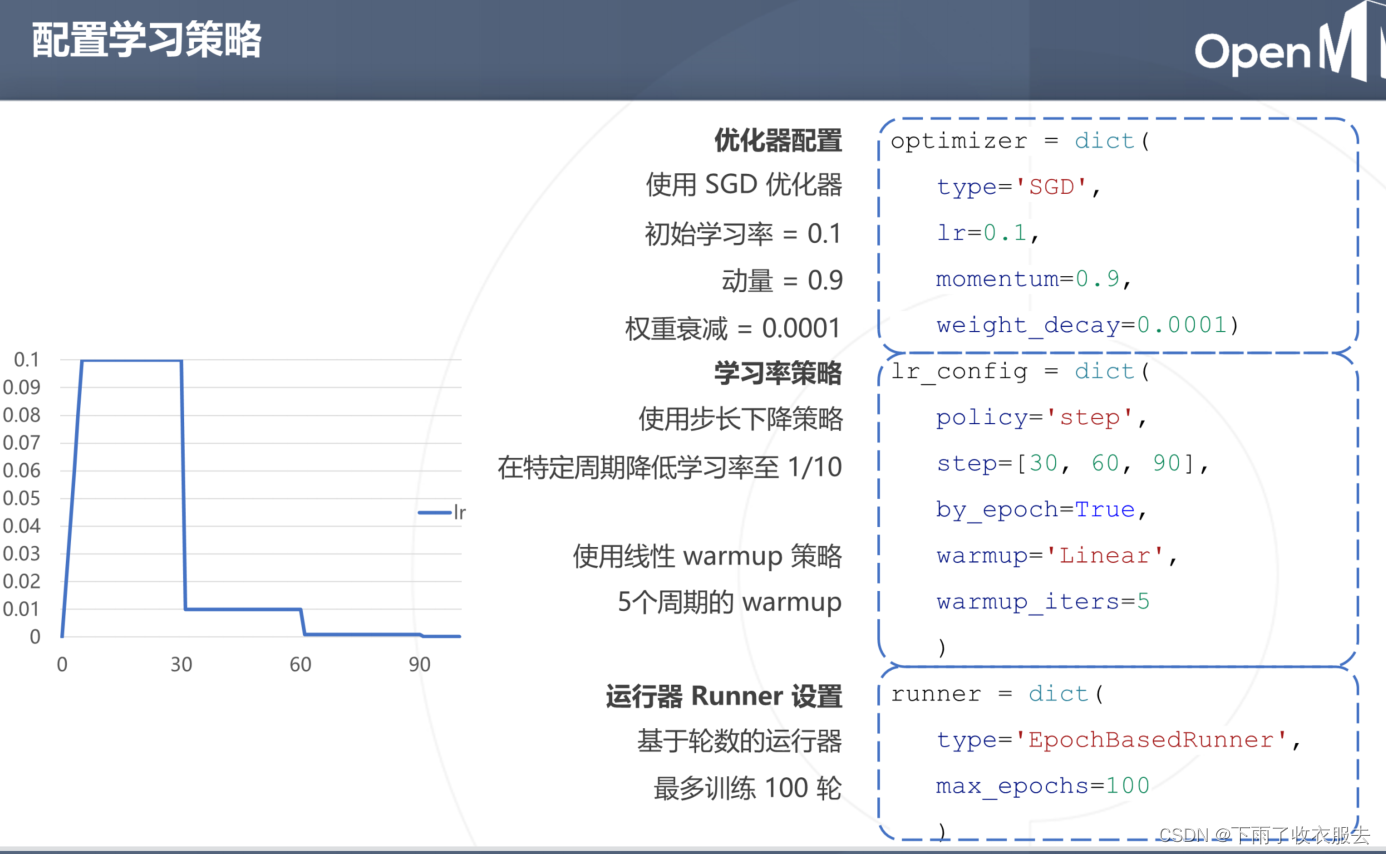The width and height of the screenshot is (1386, 854).
Task: Expand the 优化器配置 section heading
Action: coord(778,141)
